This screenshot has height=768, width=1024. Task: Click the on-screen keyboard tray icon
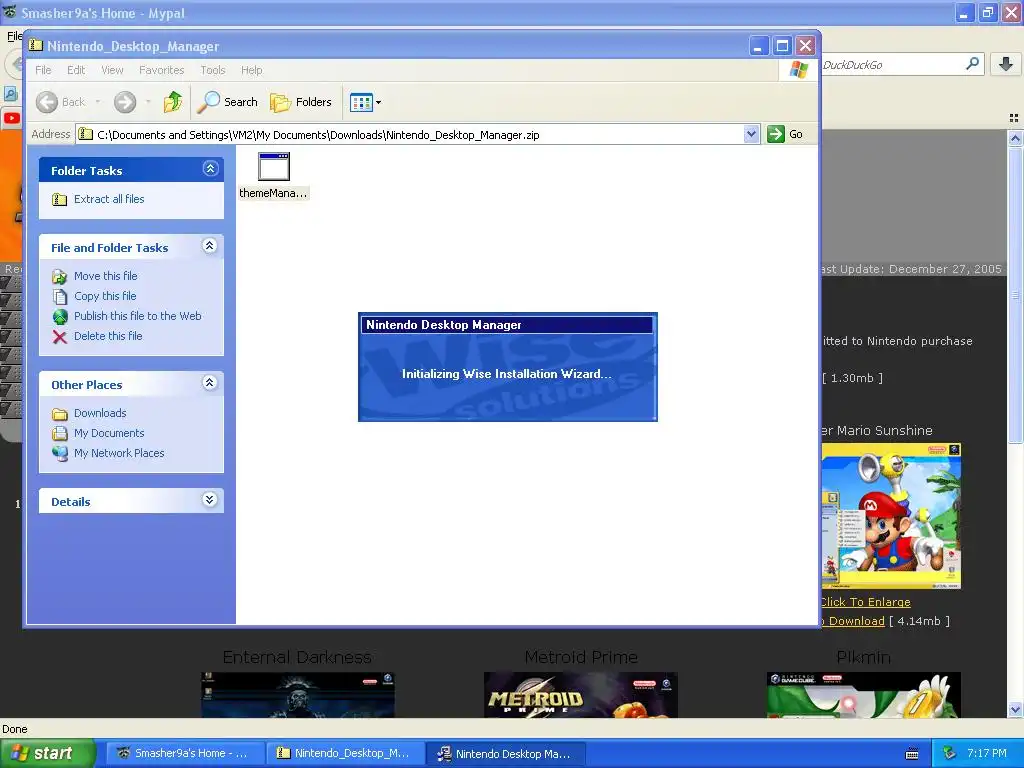912,754
